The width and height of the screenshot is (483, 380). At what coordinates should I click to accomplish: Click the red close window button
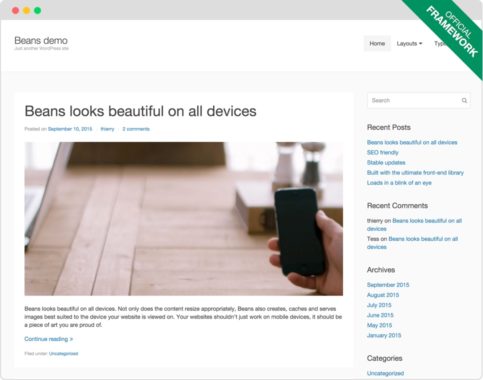pyautogui.click(x=15, y=10)
